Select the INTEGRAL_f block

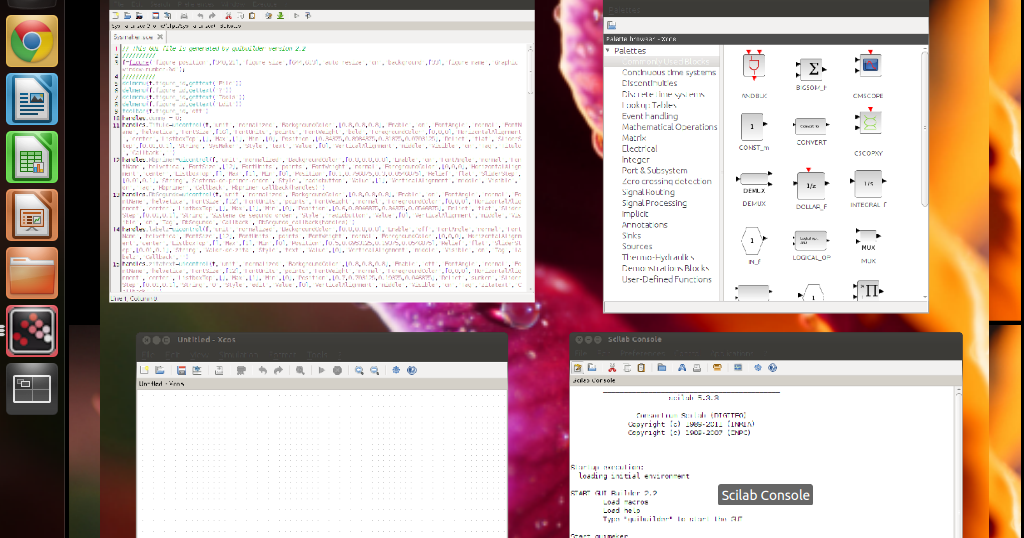[x=869, y=184]
